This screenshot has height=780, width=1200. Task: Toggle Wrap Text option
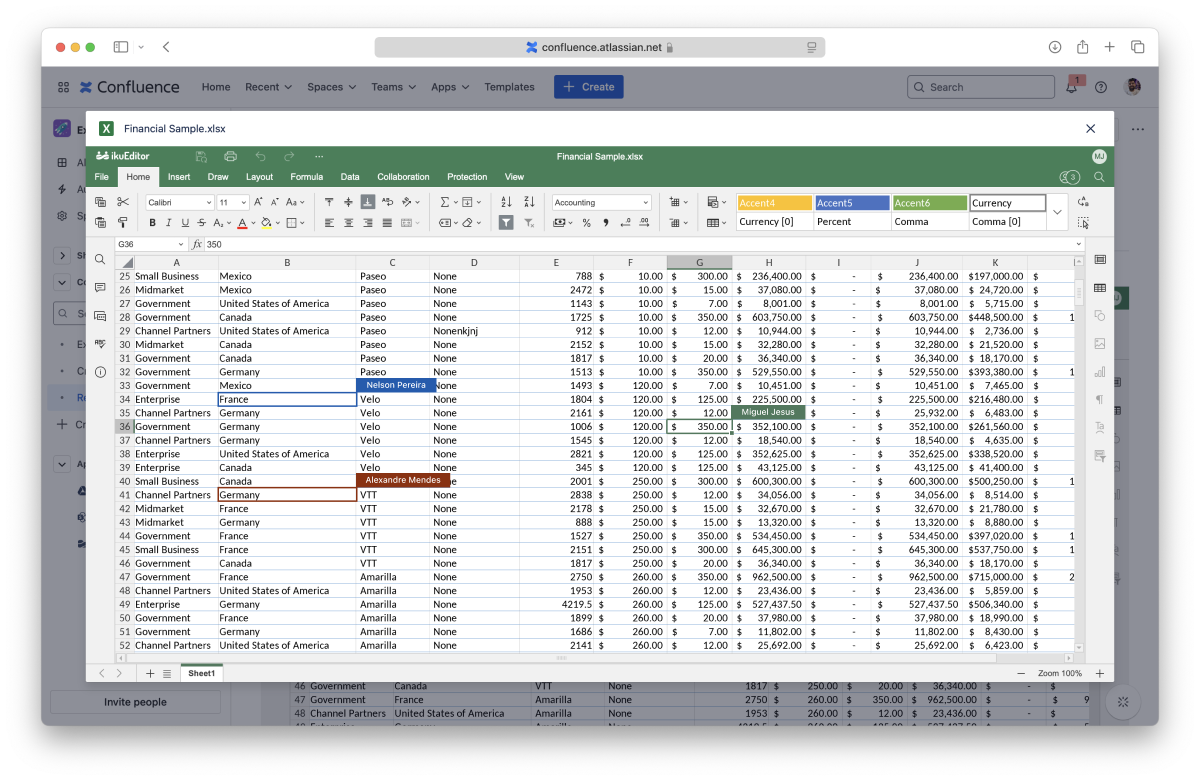click(388, 202)
